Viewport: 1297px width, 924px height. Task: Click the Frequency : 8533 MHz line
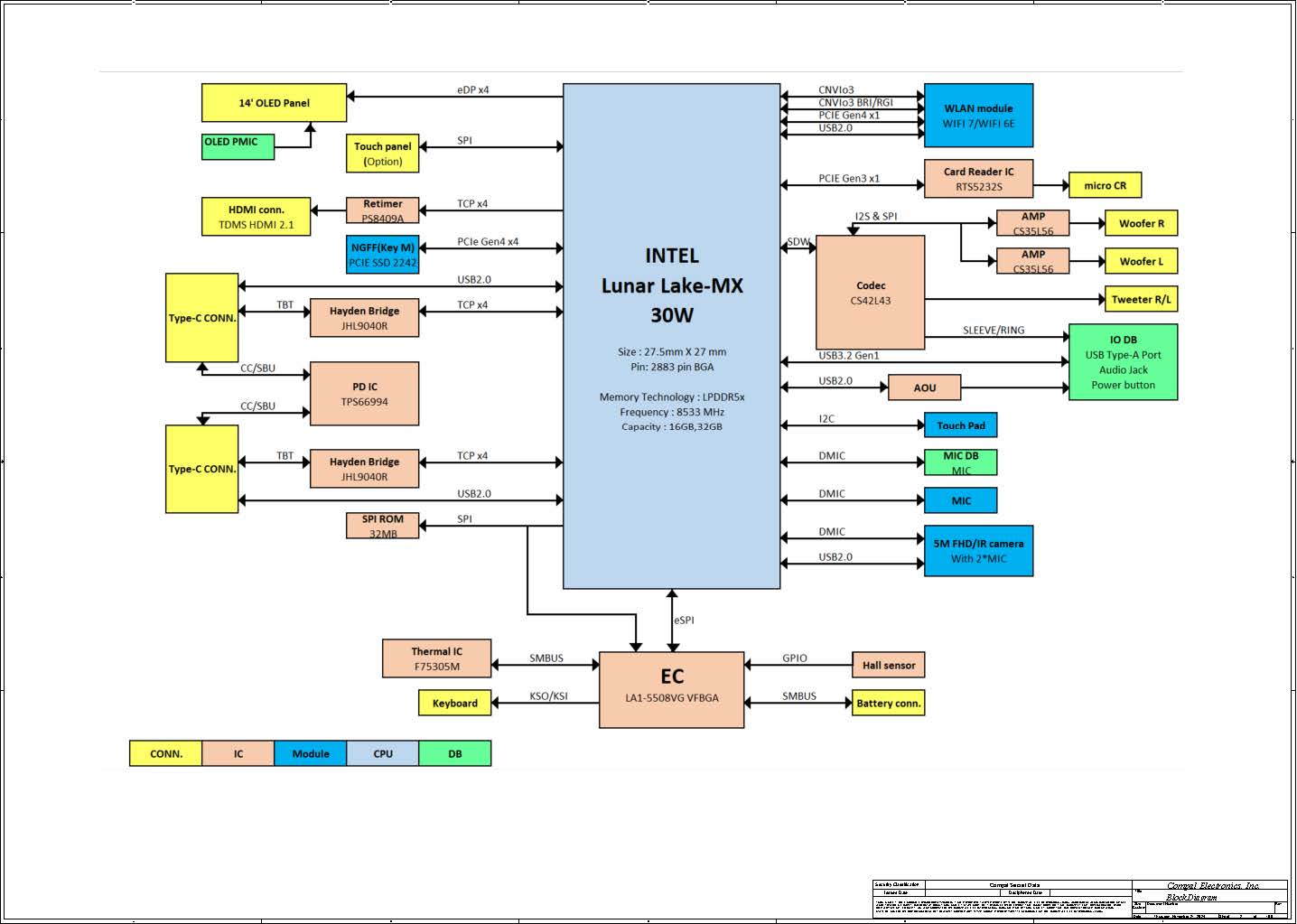pyautogui.click(x=672, y=413)
